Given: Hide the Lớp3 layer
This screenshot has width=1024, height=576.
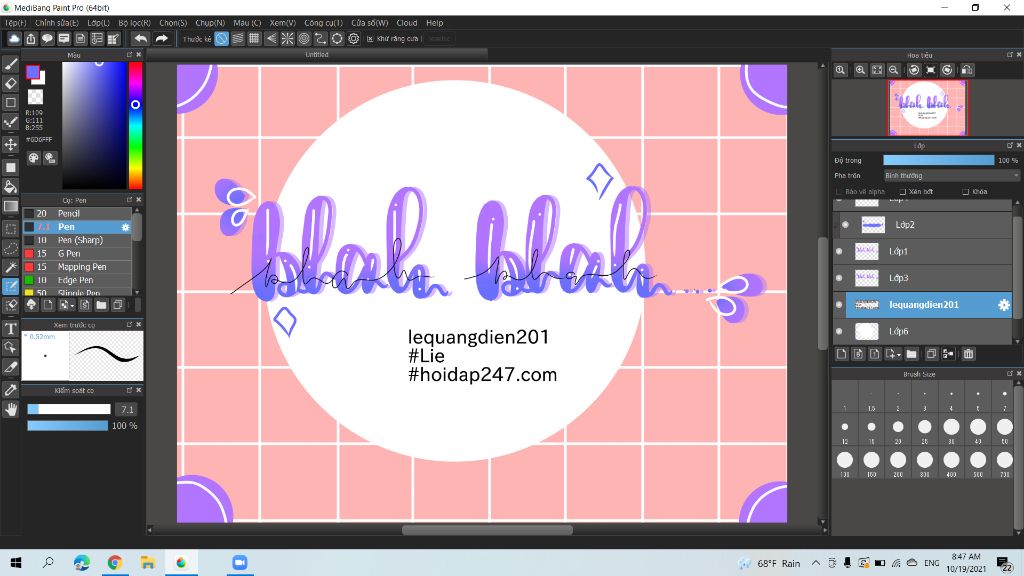Looking at the screenshot, I should point(839,278).
